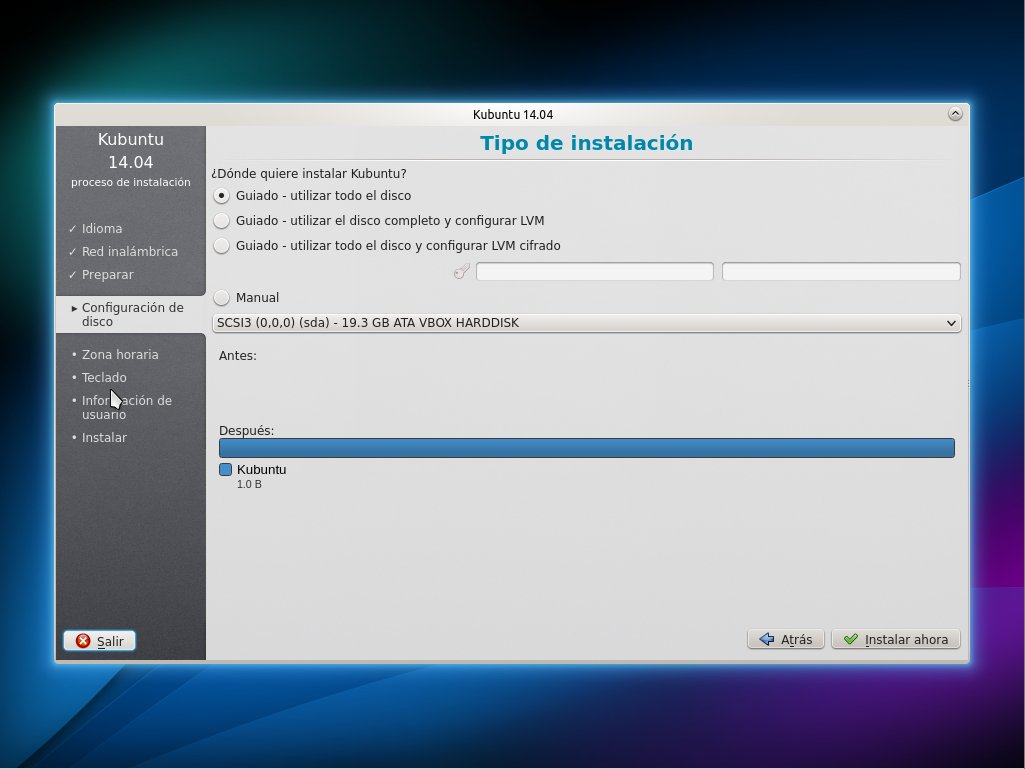Click the Teclado step in sidebar

pos(103,377)
